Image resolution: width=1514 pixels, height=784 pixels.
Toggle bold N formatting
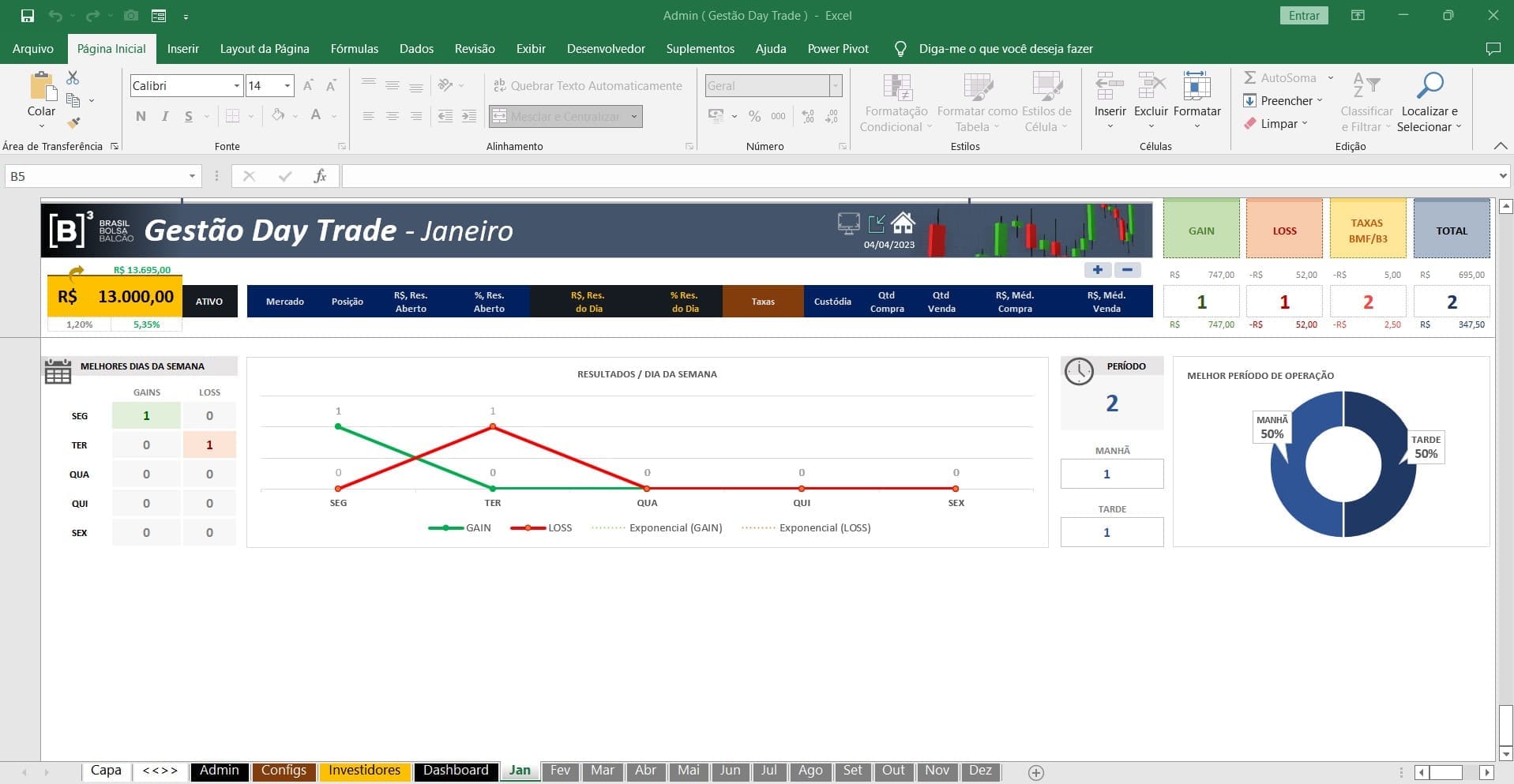141,116
